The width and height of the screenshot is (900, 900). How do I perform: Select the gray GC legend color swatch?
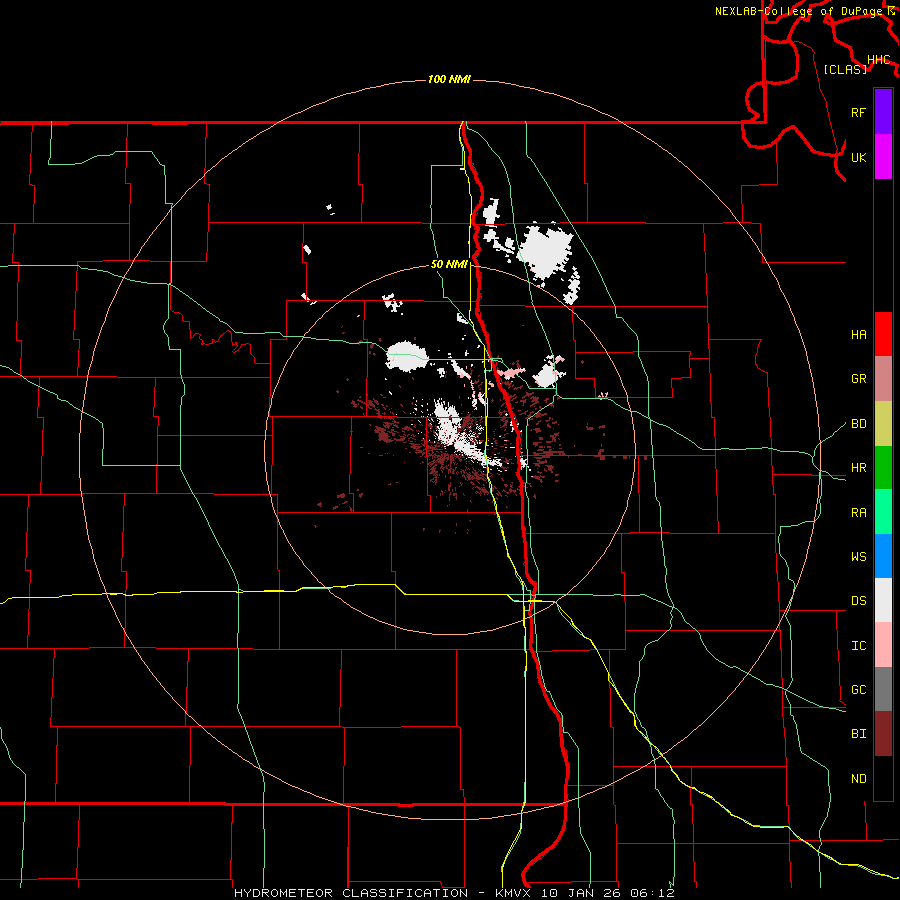pos(883,689)
